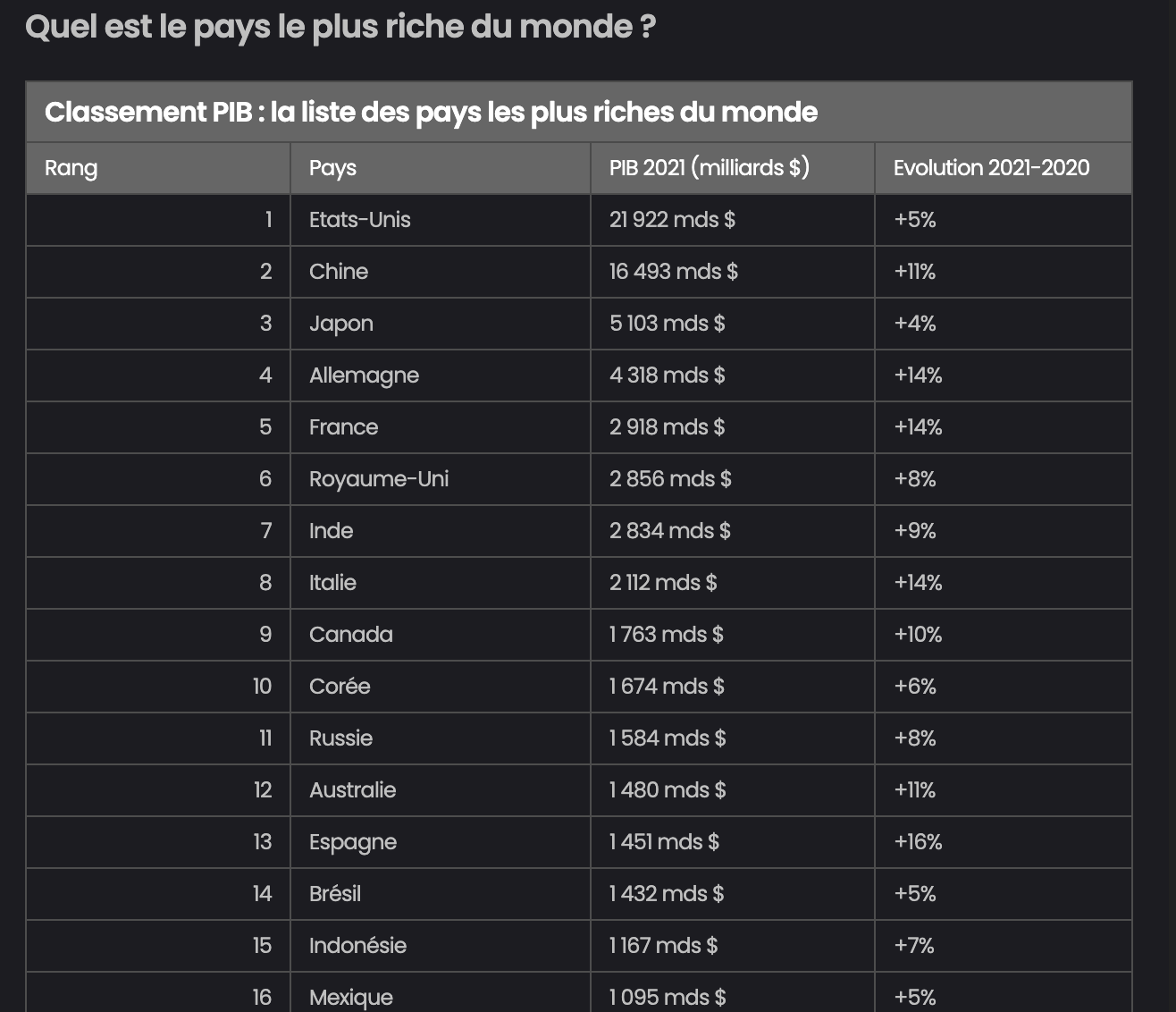
Task: Click the rank number 15 for Indonésie
Action: click(262, 946)
